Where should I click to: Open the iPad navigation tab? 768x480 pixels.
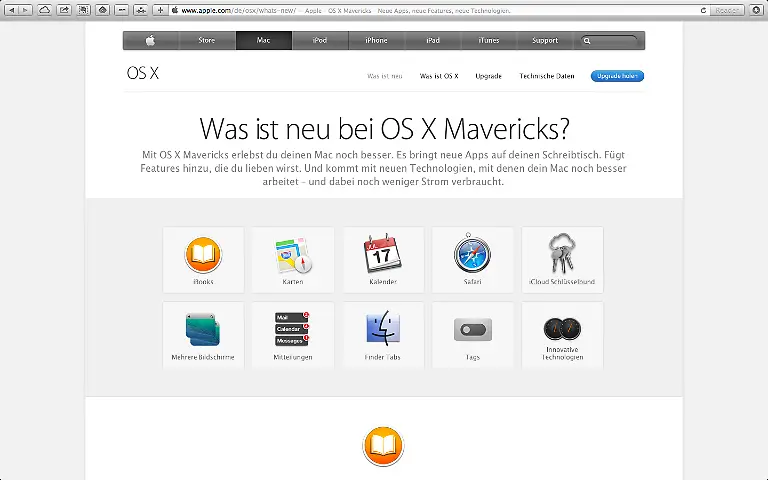[432, 40]
